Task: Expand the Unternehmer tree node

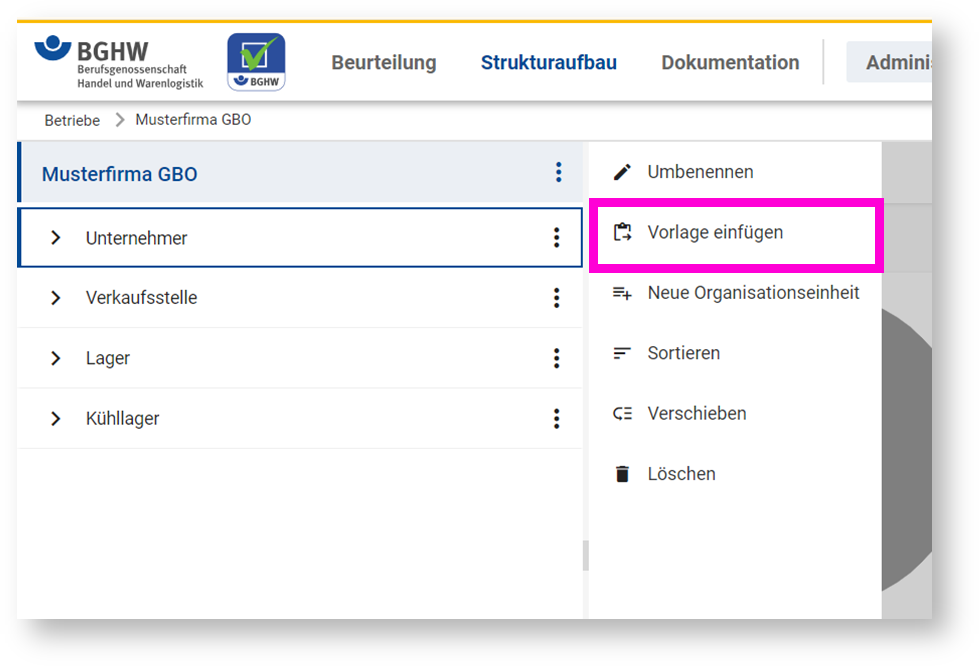Action: point(56,238)
